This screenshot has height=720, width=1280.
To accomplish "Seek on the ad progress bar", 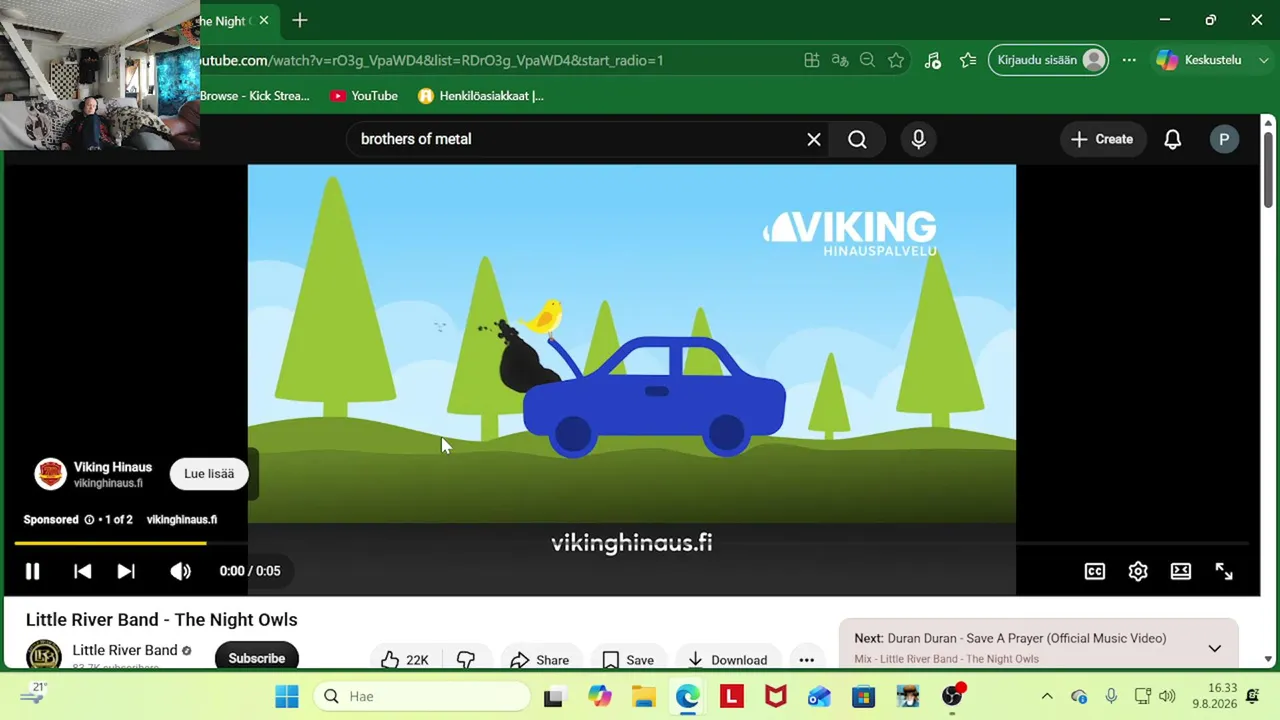I will pyautogui.click(x=632, y=543).
